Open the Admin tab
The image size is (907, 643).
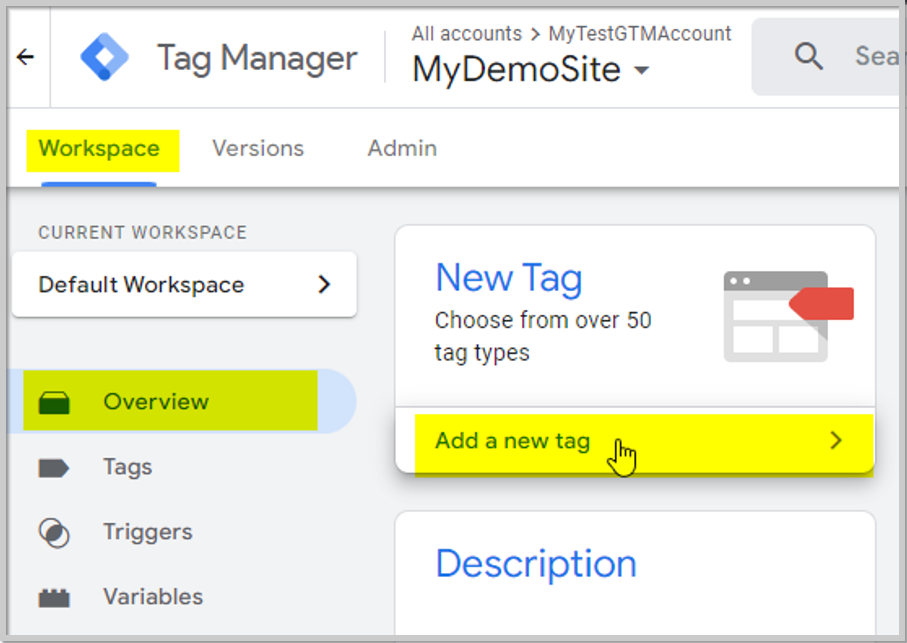pyautogui.click(x=402, y=149)
